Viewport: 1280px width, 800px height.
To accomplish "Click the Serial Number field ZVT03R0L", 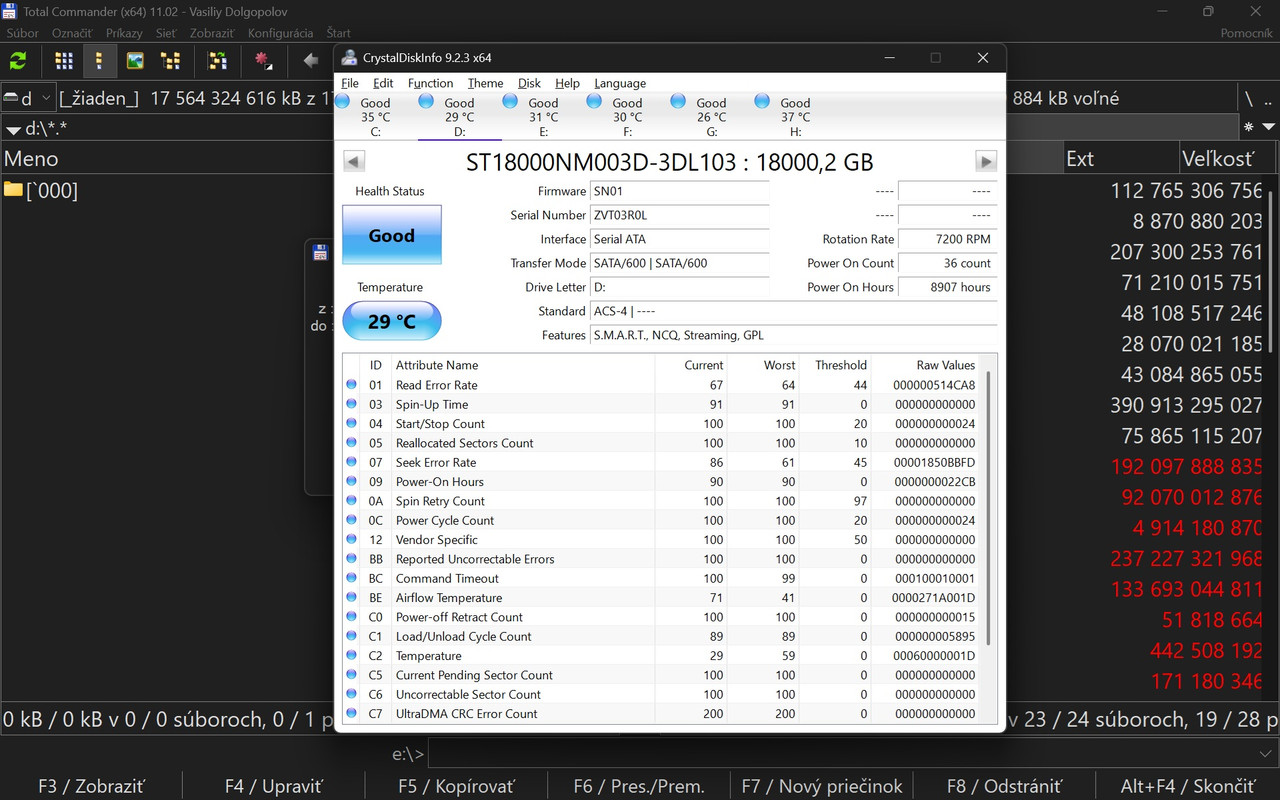I will click(679, 215).
